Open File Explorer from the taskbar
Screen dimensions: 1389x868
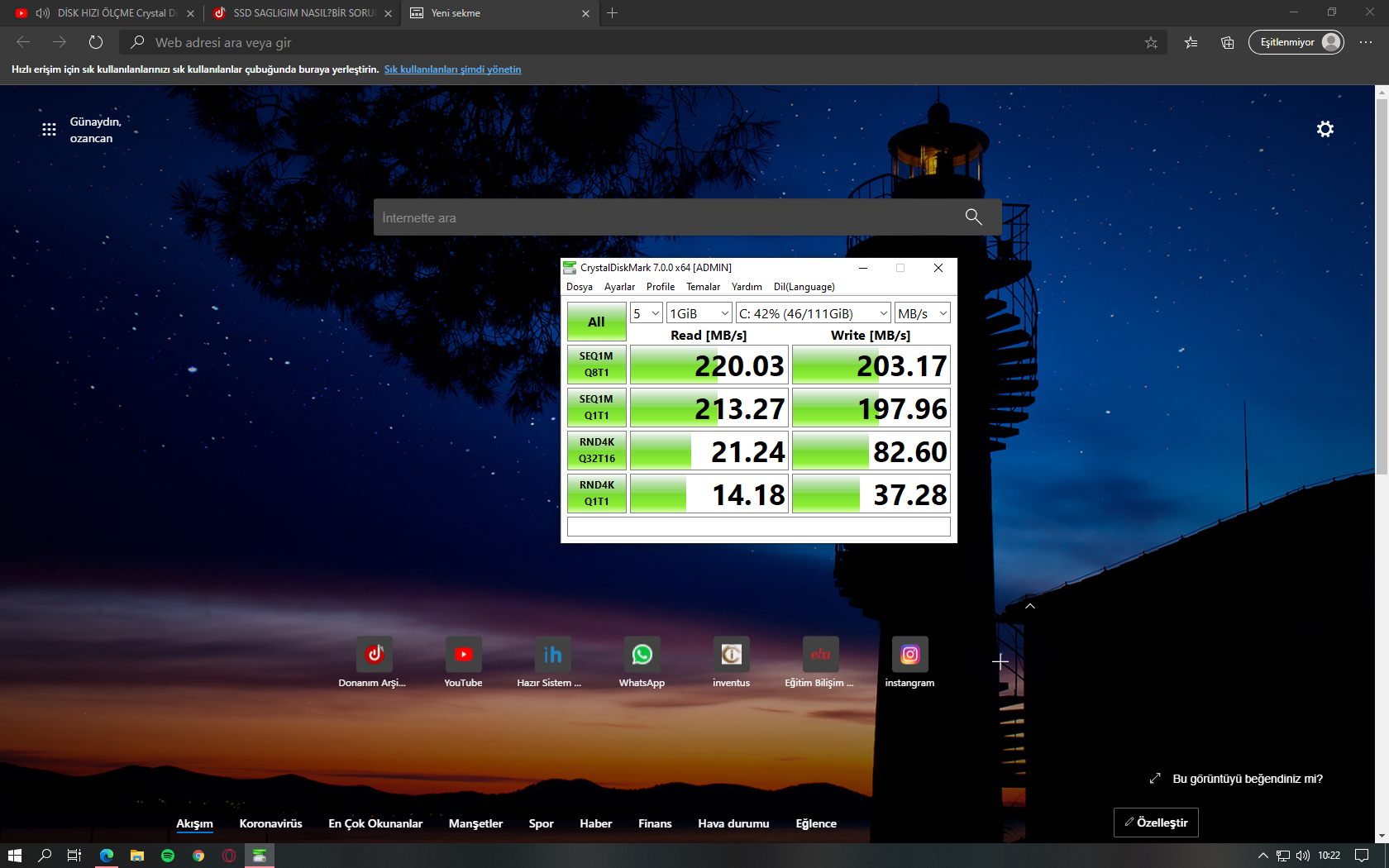(x=137, y=856)
